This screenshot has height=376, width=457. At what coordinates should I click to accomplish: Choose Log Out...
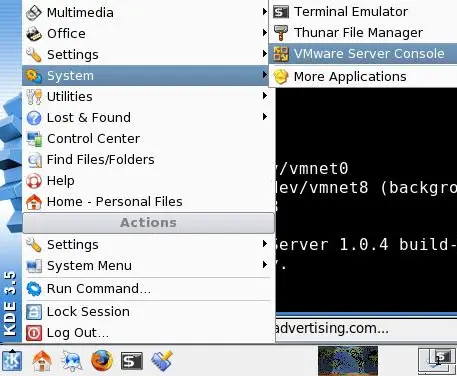[148, 333]
